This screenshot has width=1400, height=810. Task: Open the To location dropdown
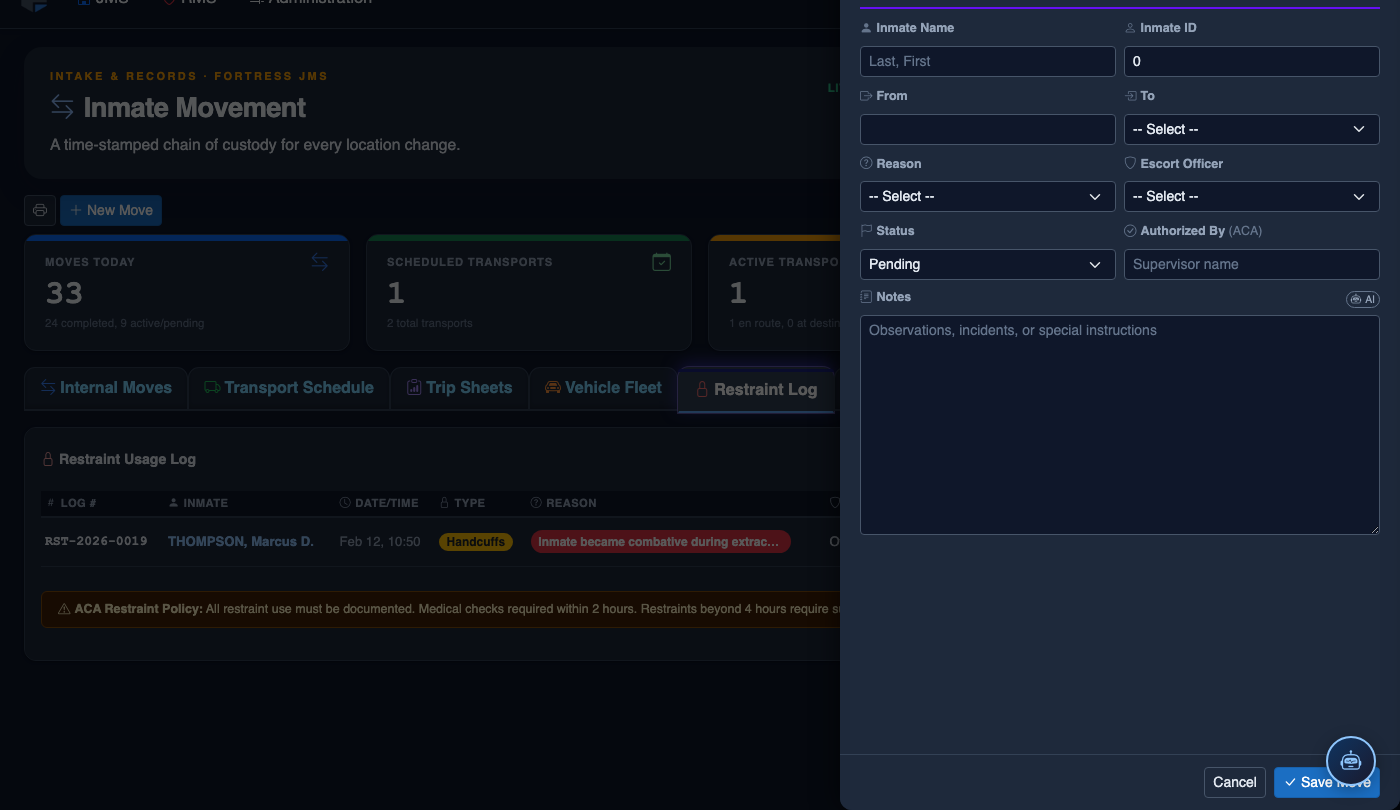tap(1252, 129)
